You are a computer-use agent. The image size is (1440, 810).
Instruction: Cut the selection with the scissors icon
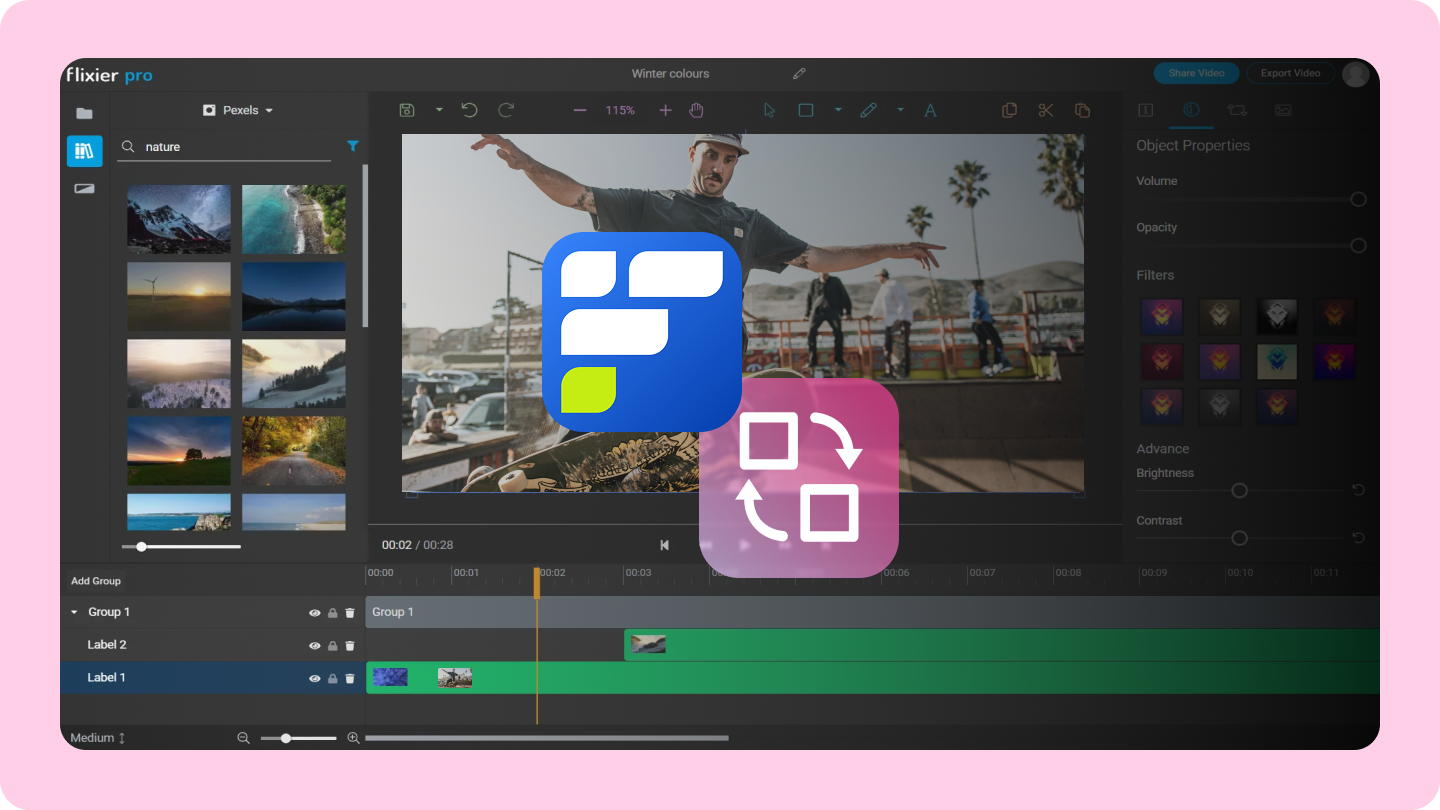(1045, 110)
